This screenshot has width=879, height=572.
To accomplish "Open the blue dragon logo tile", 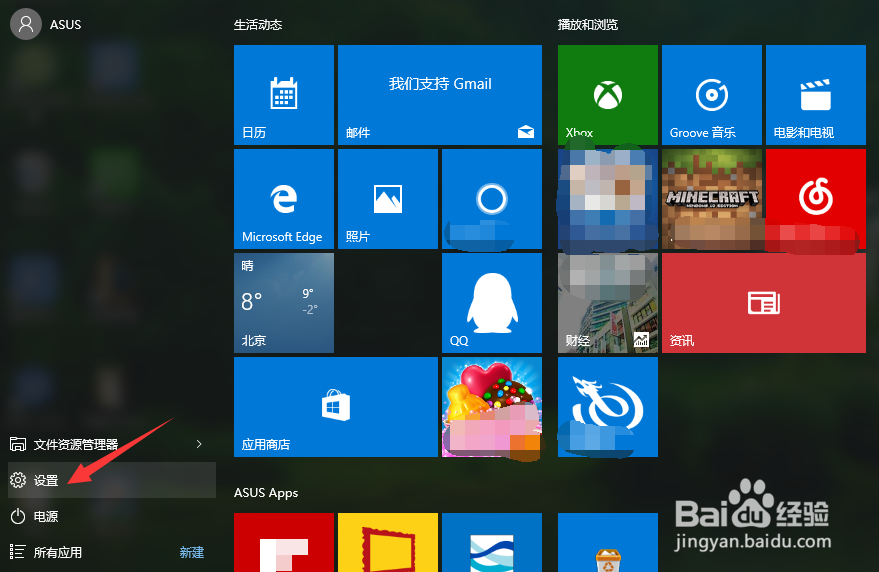I will pos(608,407).
